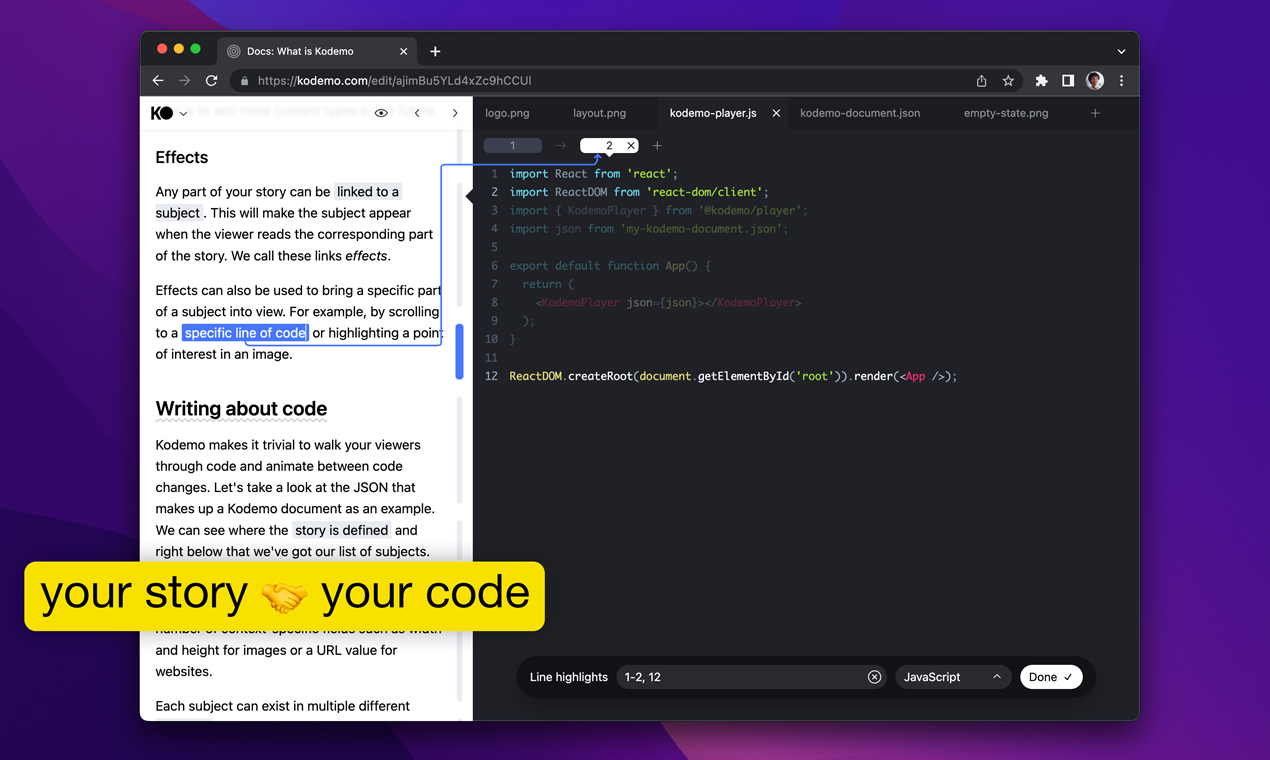Click the 'Writing about code' heading

(x=241, y=409)
